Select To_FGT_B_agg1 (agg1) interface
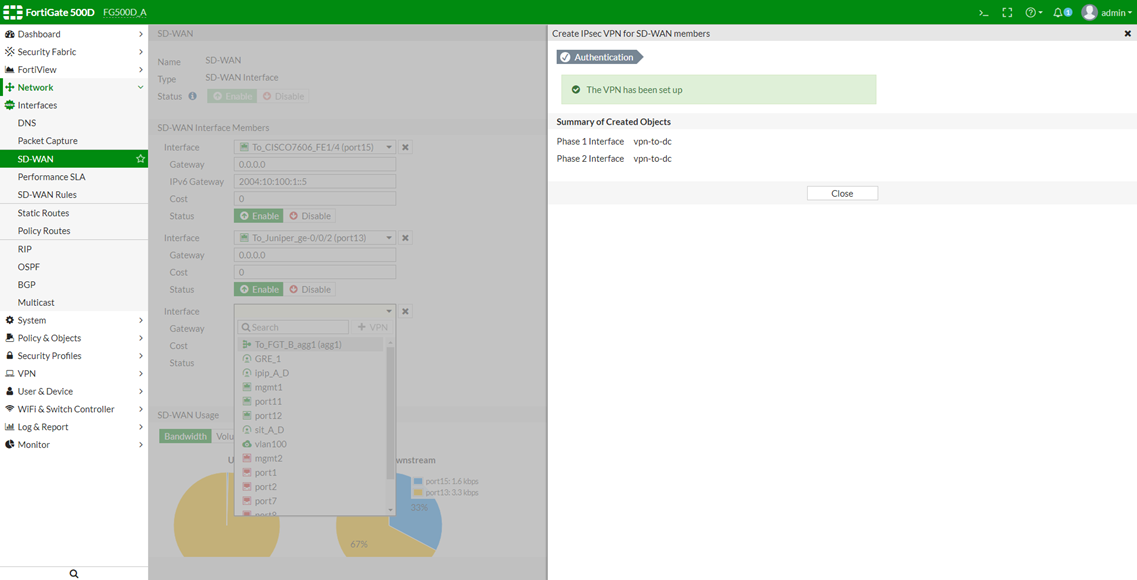Image resolution: width=1137 pixels, height=580 pixels. (310, 344)
